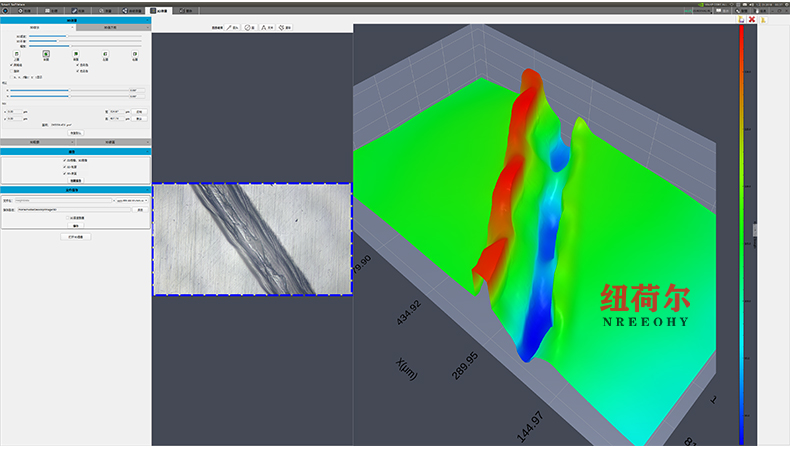Image resolution: width=790 pixels, height=451 pixels.
Task: Click the wrench icon in the top-right bar
Action: coord(737,11)
